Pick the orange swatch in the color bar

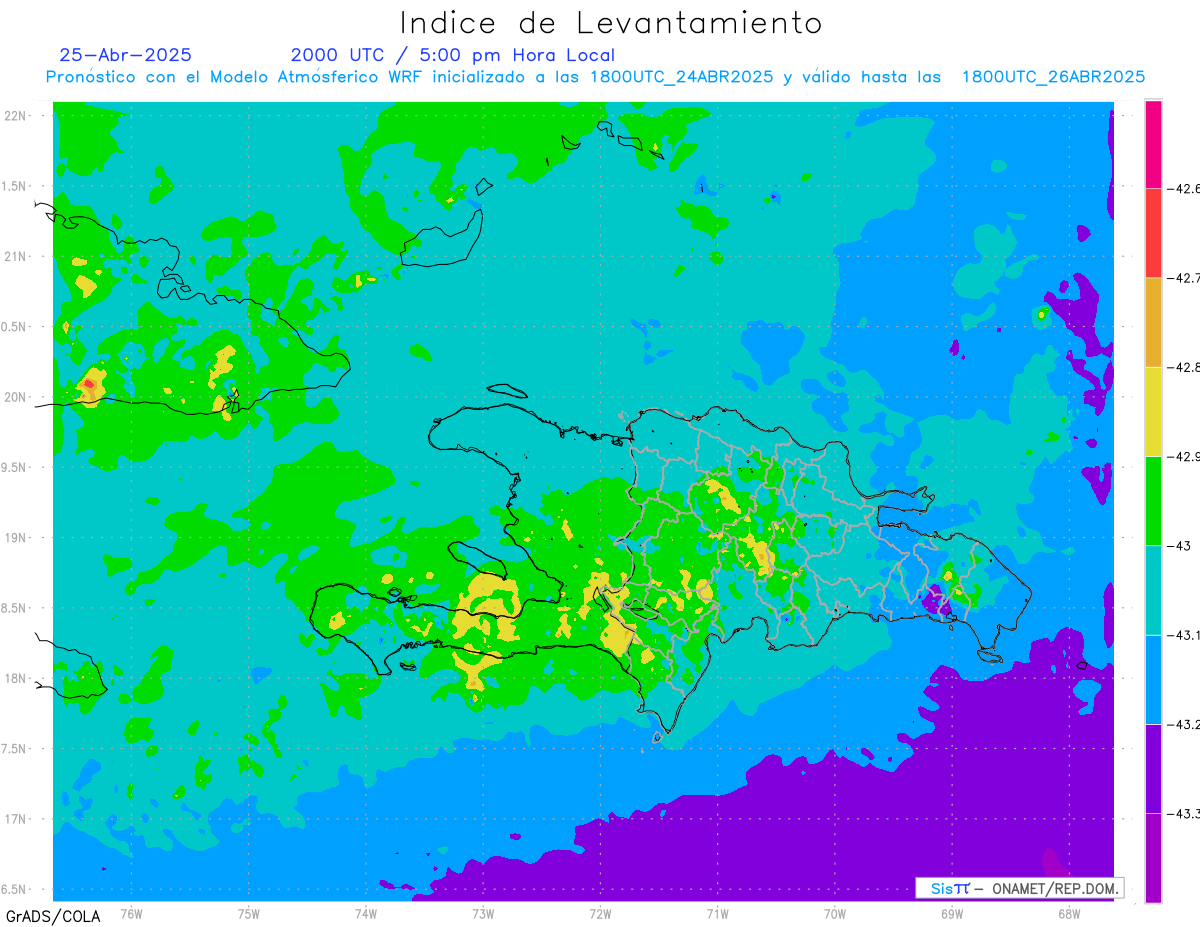point(1153,322)
